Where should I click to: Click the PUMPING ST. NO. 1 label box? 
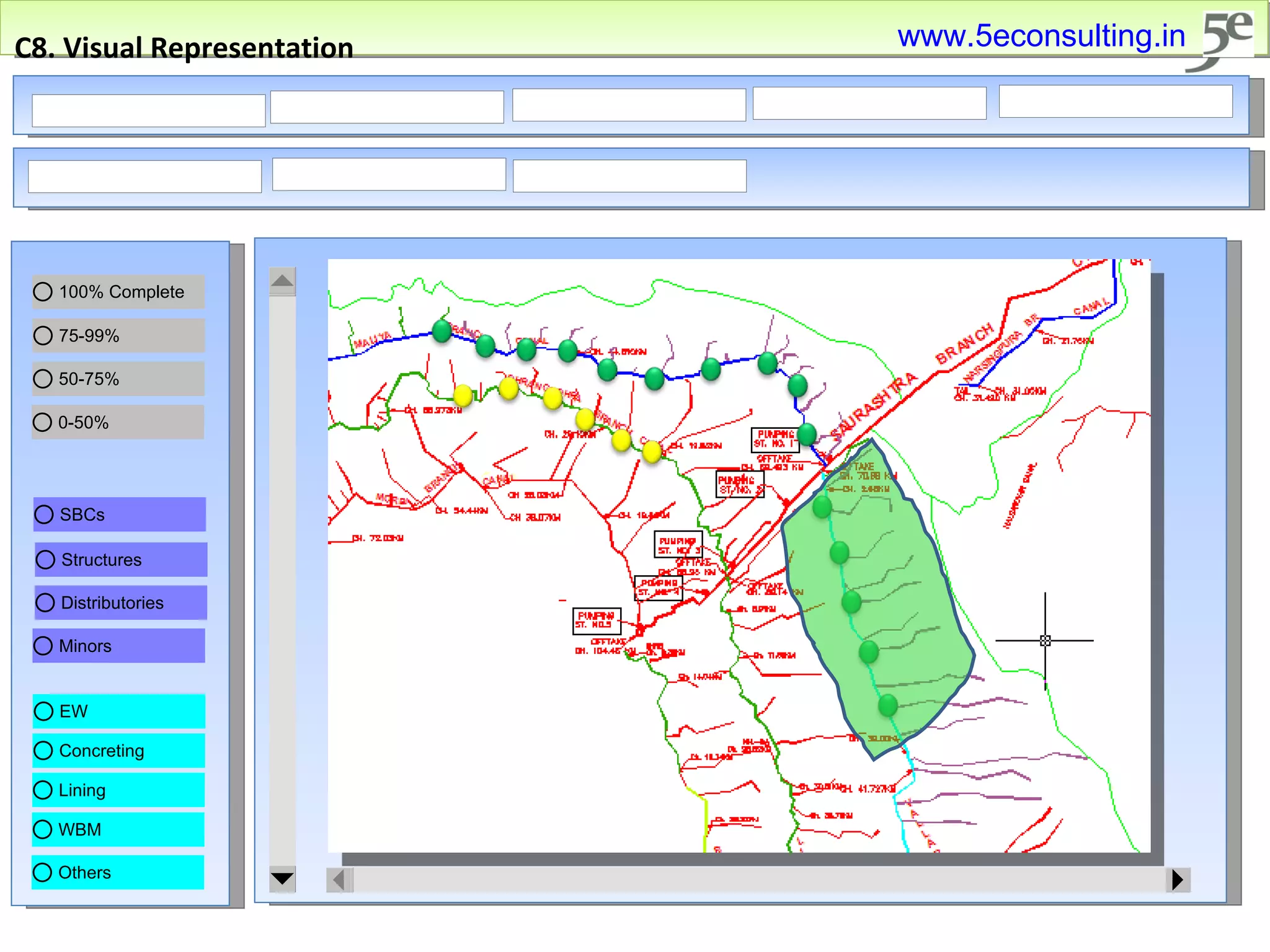[775, 439]
